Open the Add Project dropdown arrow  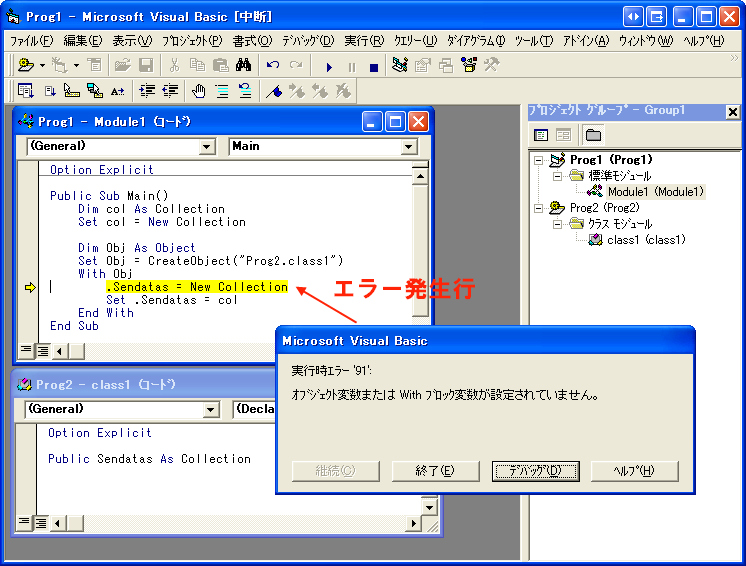click(x=42, y=65)
